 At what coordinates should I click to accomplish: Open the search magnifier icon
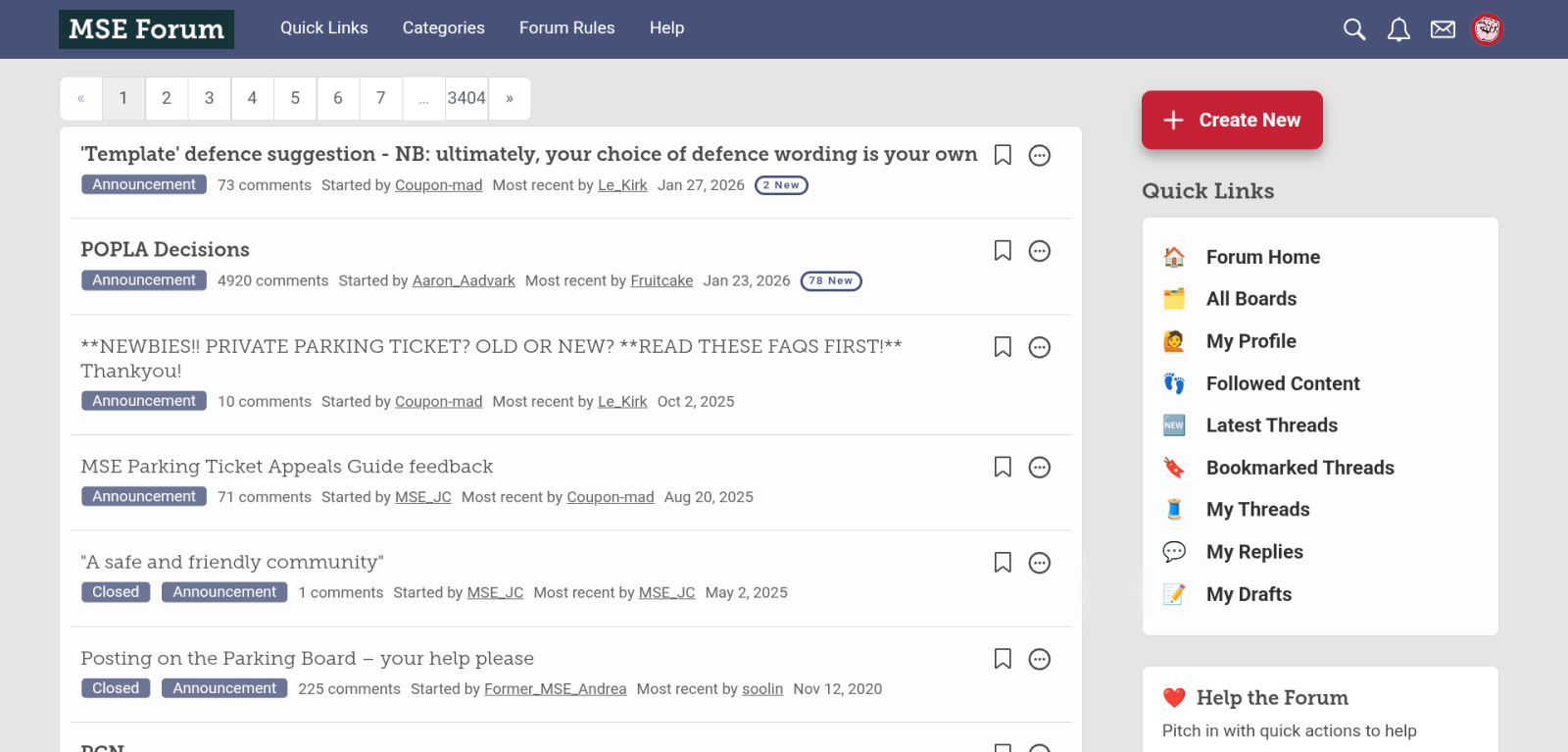pyautogui.click(x=1354, y=29)
